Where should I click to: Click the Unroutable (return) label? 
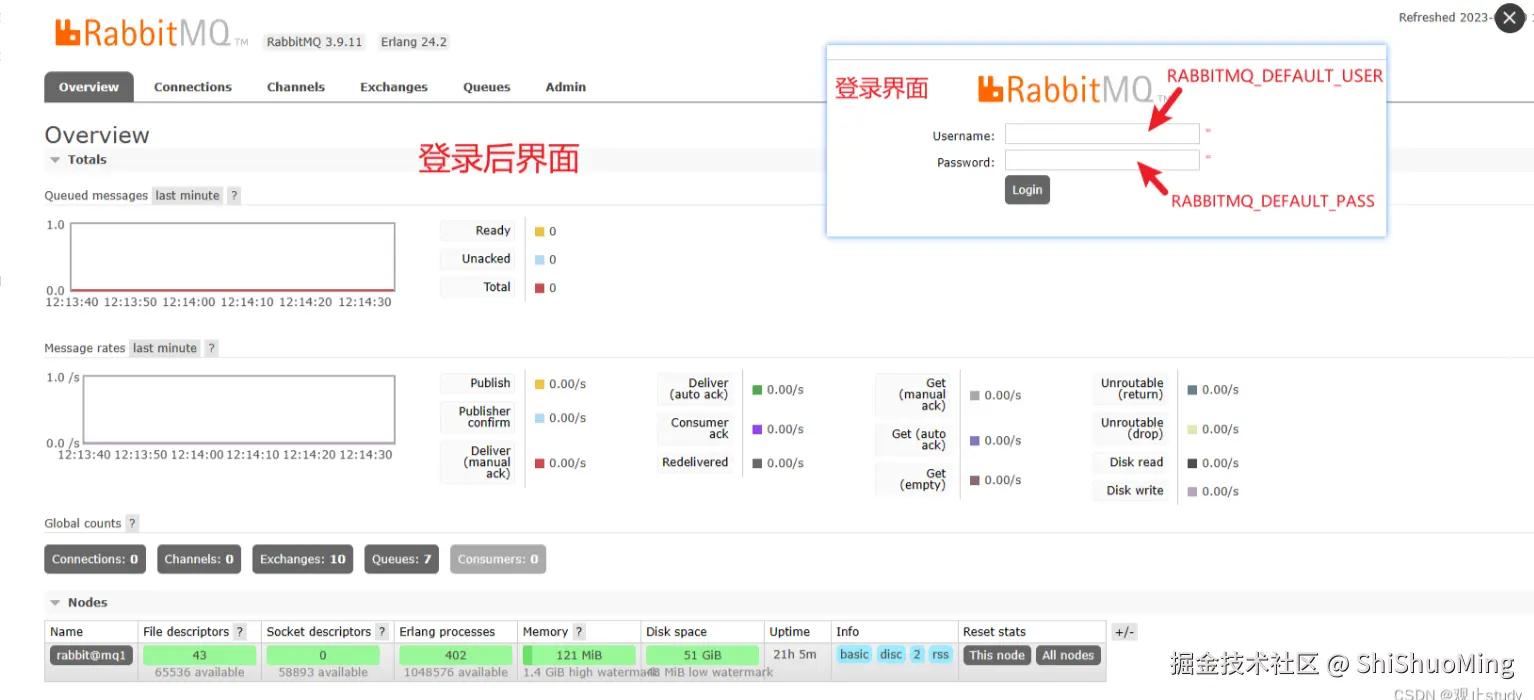point(1132,389)
